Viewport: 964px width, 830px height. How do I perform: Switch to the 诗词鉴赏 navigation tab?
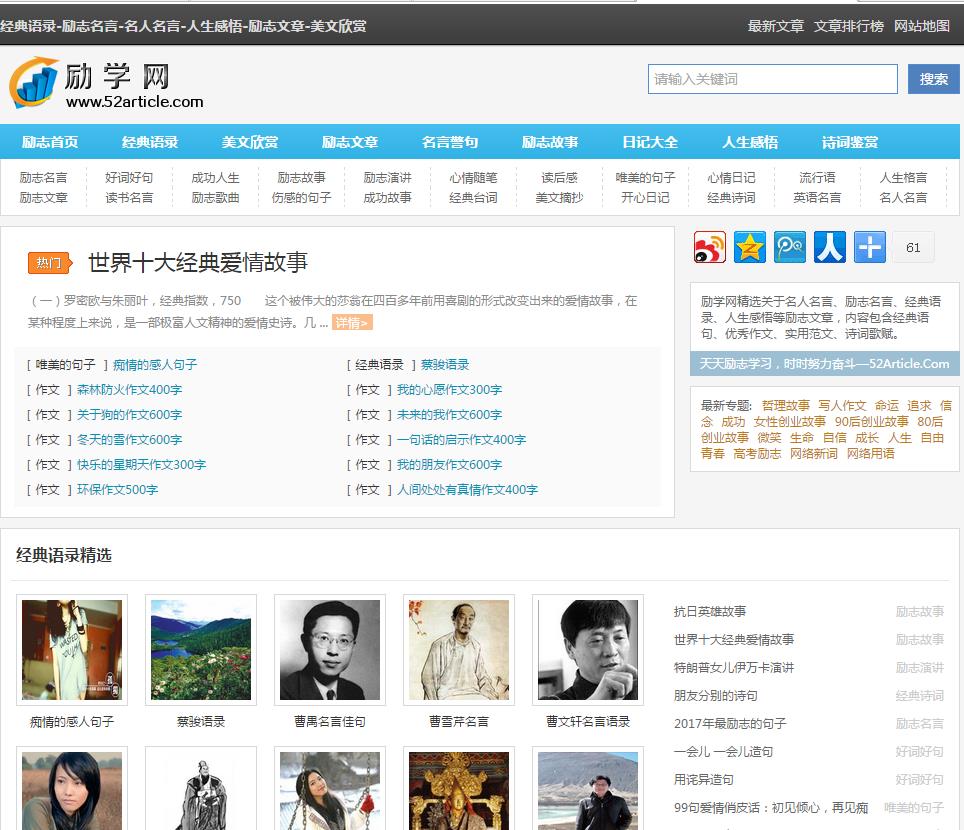tap(850, 142)
